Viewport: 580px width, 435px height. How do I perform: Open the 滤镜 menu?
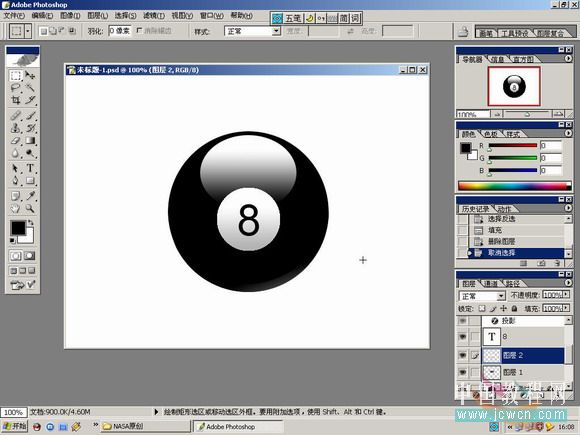click(154, 16)
